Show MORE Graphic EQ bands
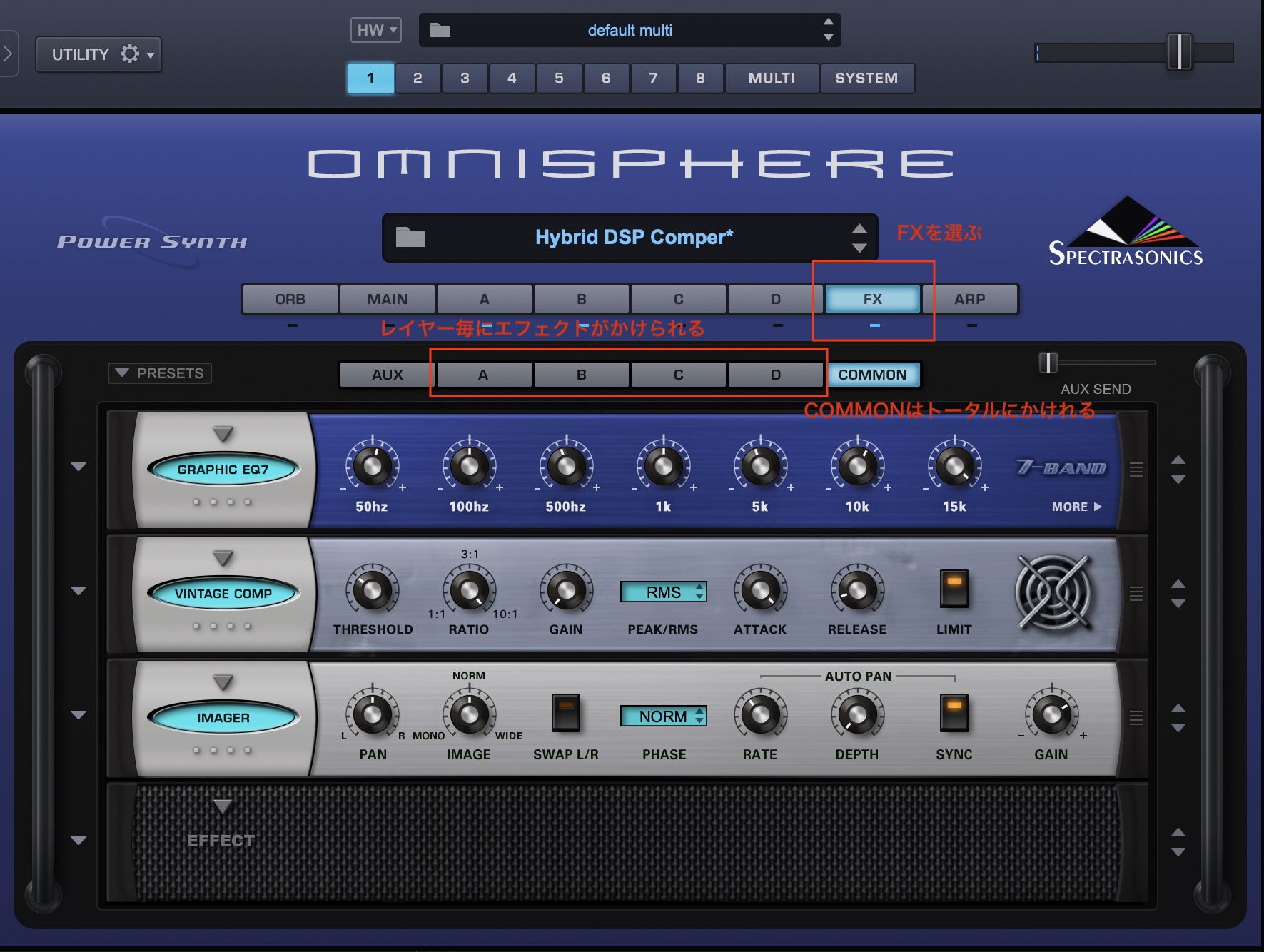 (x=1076, y=507)
